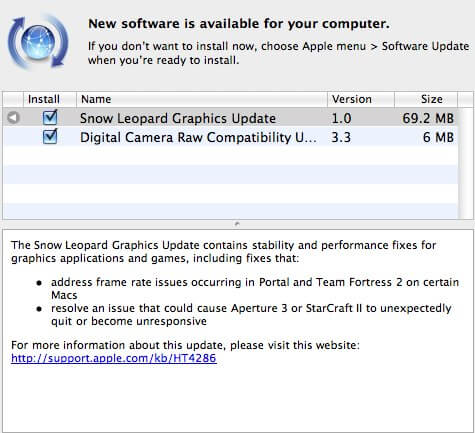Image resolution: width=475 pixels, height=433 pixels.
Task: Click the Aperture 3 or StarCraft II bullet
Action: pyautogui.click(x=251, y=314)
